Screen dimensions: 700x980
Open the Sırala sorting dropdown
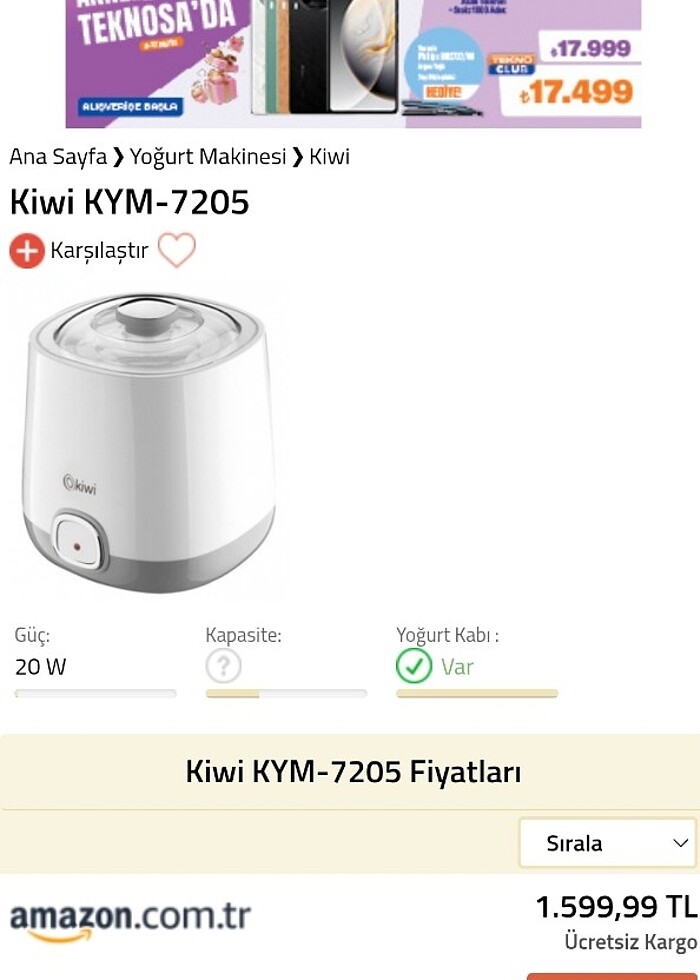coord(608,843)
